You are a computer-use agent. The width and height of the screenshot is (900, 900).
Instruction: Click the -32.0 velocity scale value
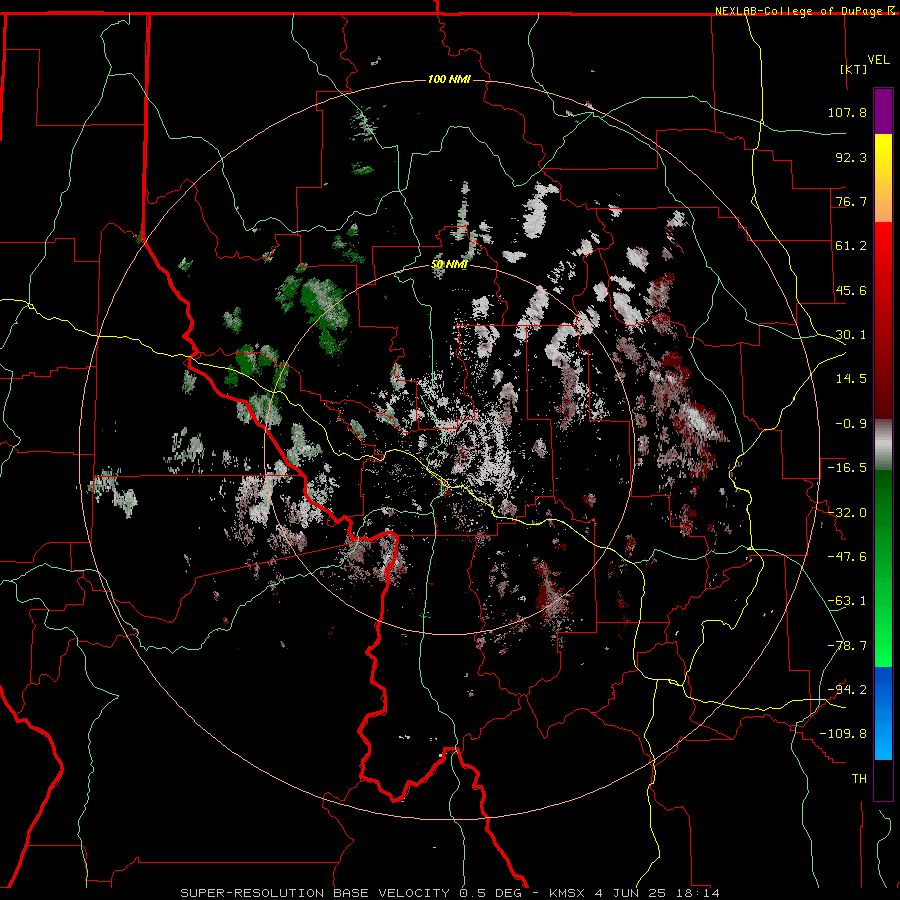click(x=847, y=513)
